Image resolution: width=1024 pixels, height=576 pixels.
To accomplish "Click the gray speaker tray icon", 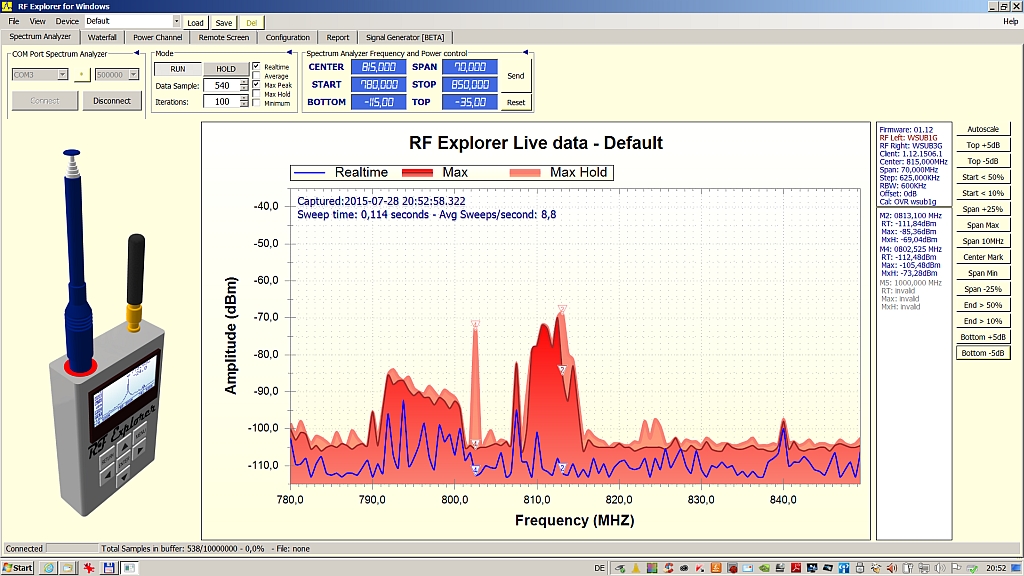I will pos(940,568).
